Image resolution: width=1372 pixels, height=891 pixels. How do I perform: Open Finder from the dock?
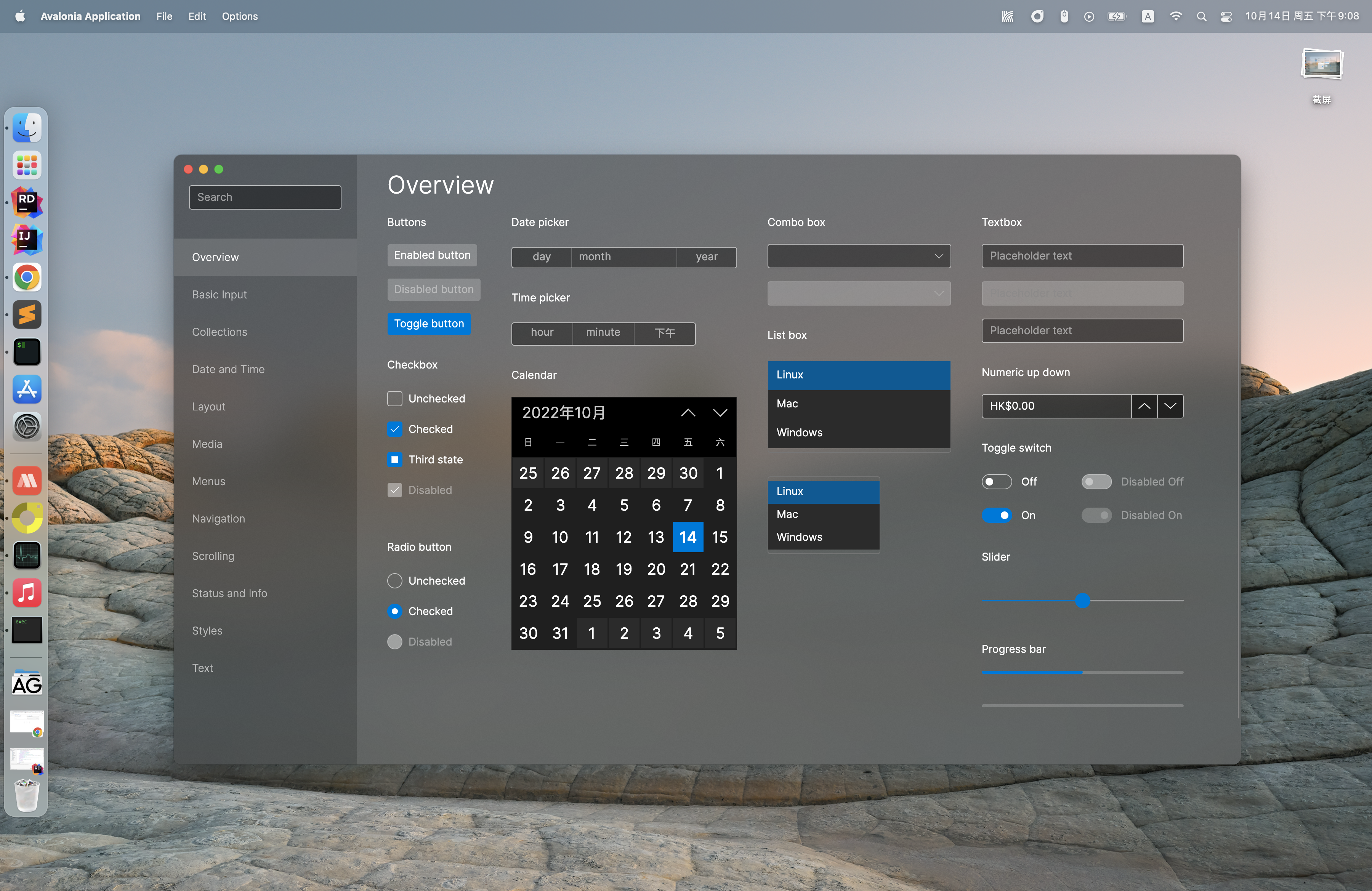click(x=27, y=127)
